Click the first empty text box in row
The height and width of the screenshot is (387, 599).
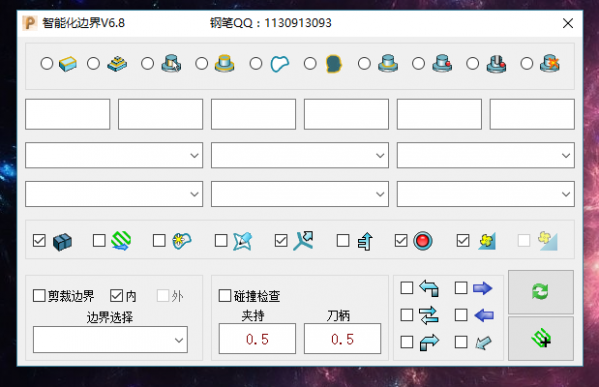click(x=68, y=114)
